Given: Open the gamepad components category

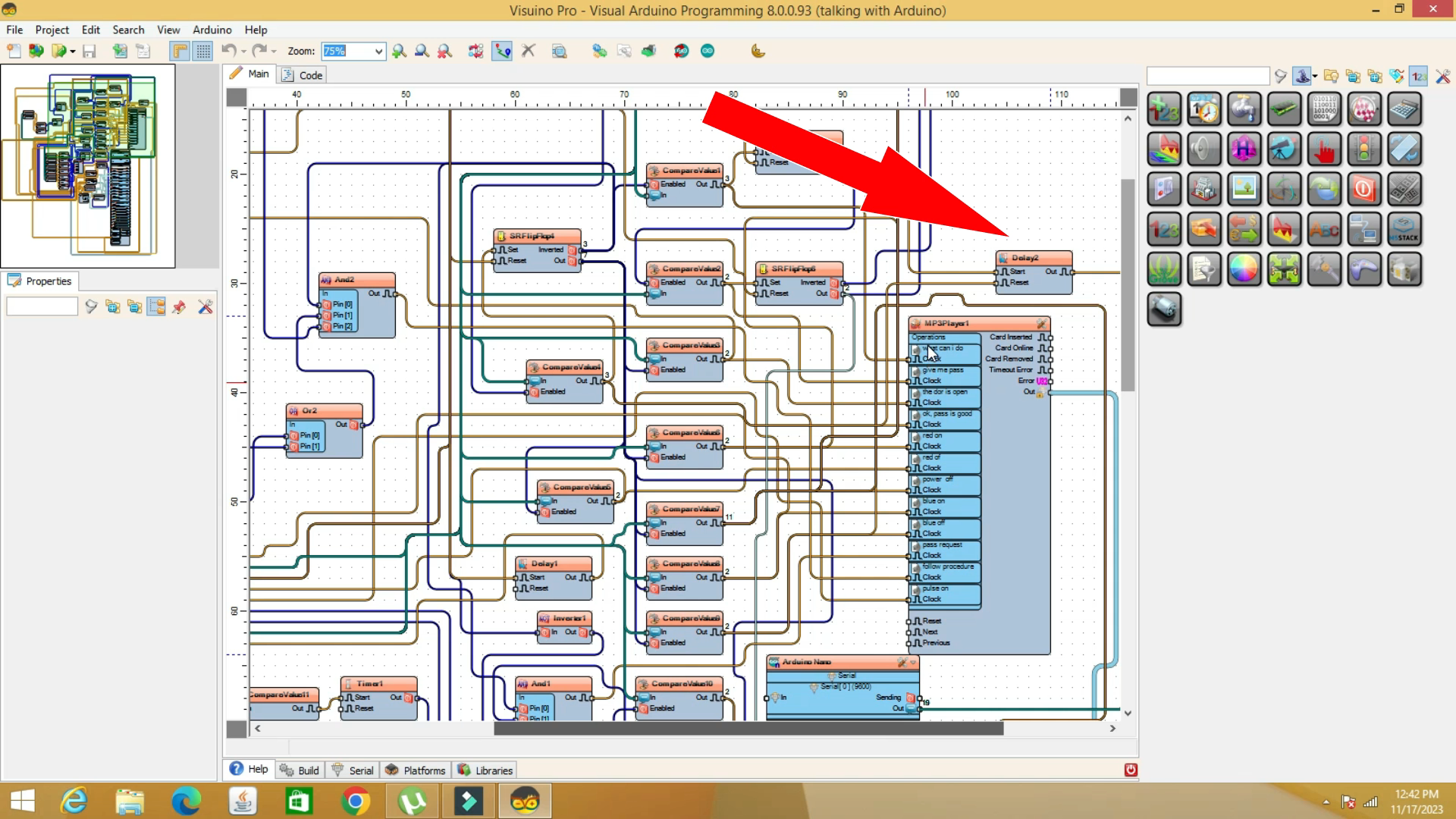Looking at the screenshot, I should (1364, 269).
